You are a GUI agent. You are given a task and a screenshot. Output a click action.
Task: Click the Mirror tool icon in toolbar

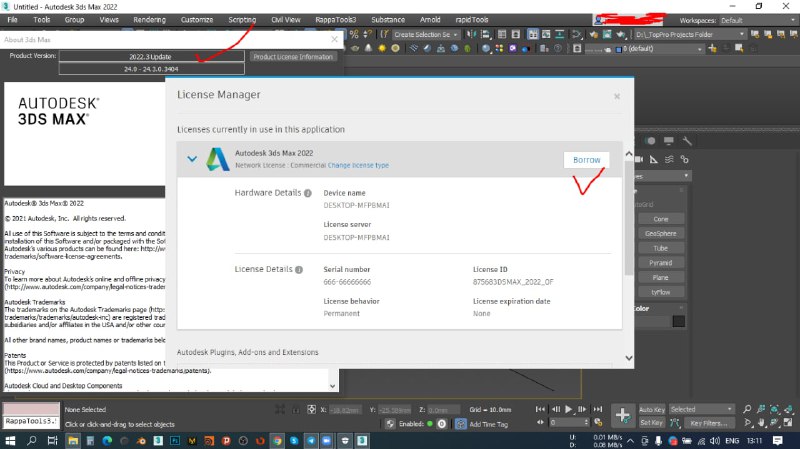(x=471, y=34)
